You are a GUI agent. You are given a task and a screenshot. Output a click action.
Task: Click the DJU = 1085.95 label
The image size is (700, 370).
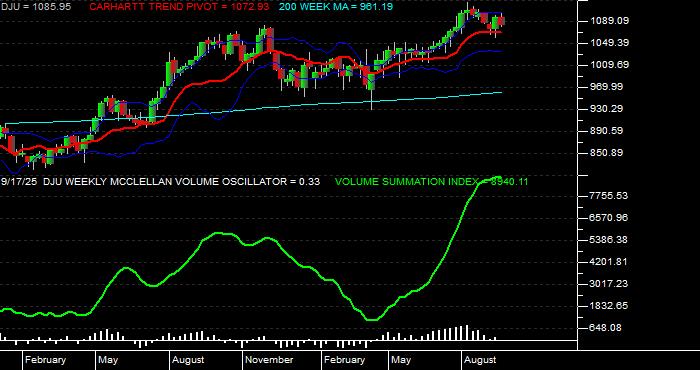[x=35, y=7]
